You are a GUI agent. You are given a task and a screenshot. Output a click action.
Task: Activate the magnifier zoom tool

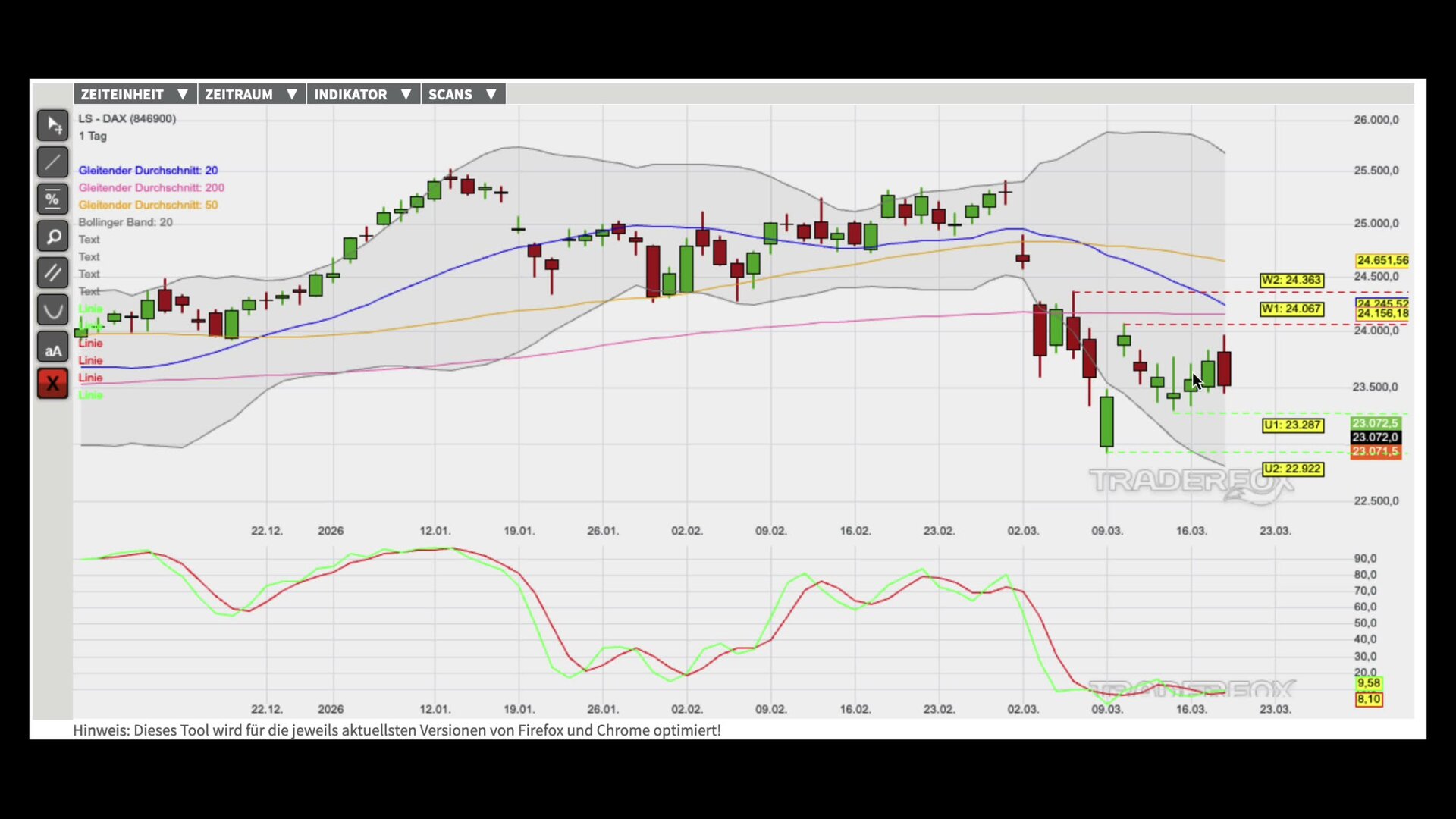52,237
